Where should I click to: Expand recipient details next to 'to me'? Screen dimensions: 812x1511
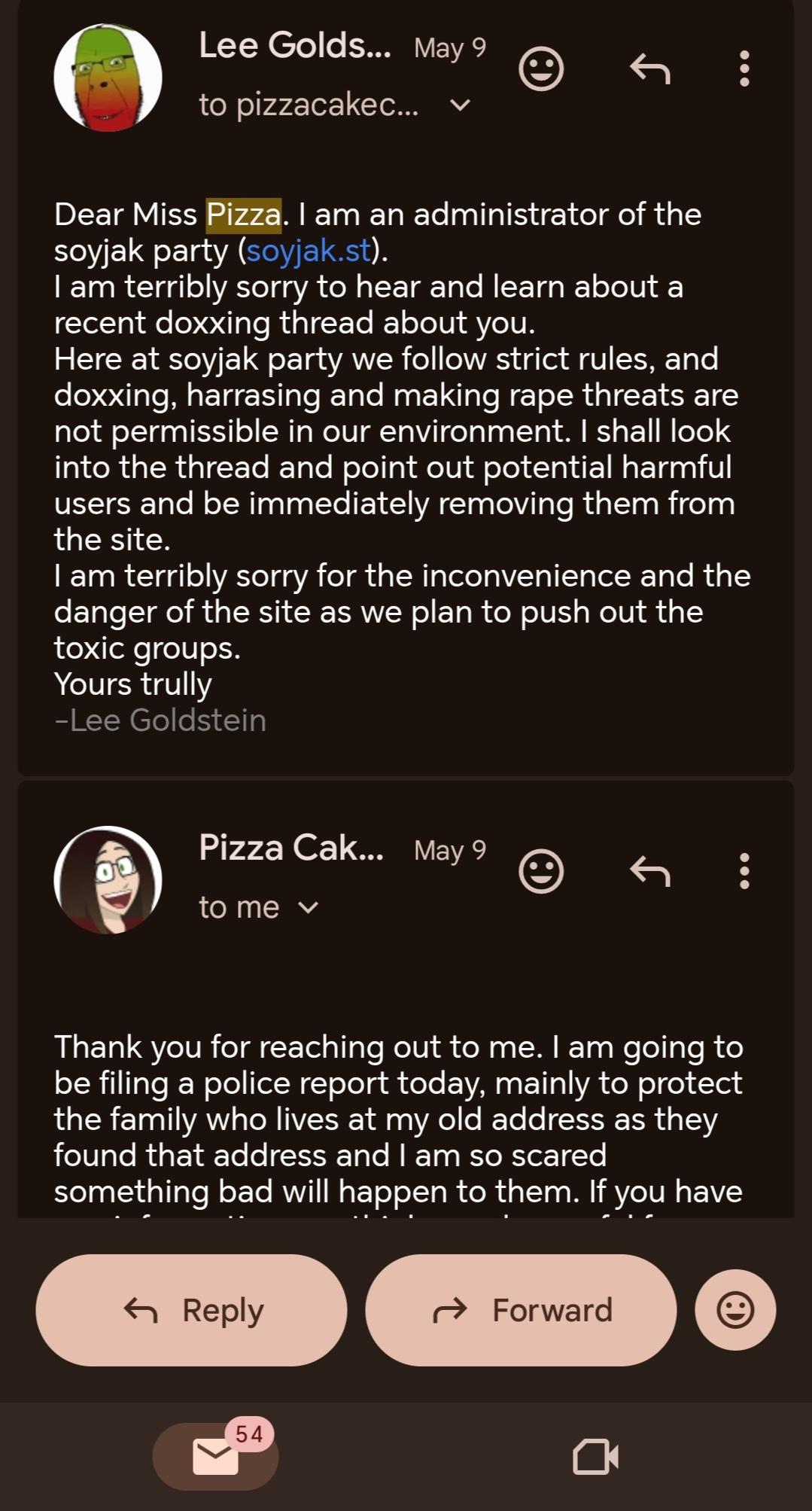click(x=309, y=908)
